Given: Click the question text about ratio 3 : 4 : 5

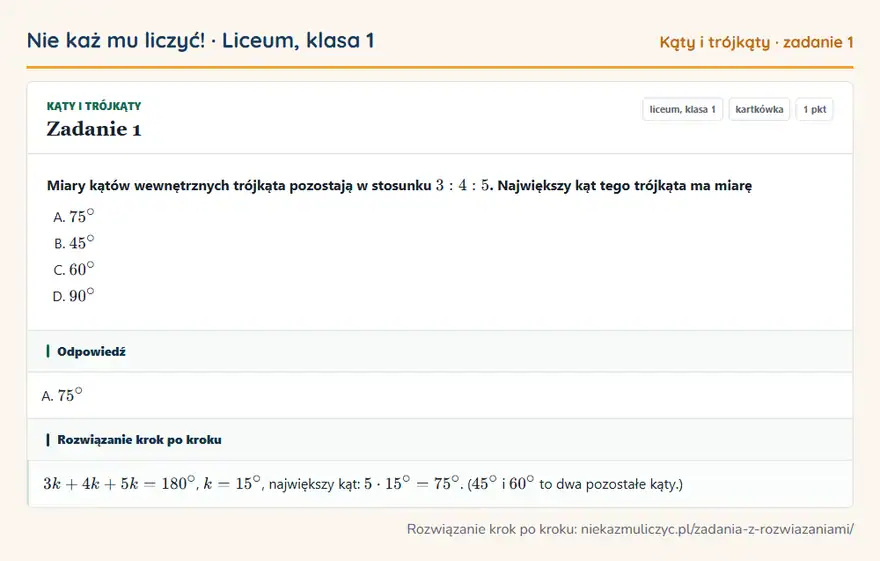Looking at the screenshot, I should pos(399,186).
